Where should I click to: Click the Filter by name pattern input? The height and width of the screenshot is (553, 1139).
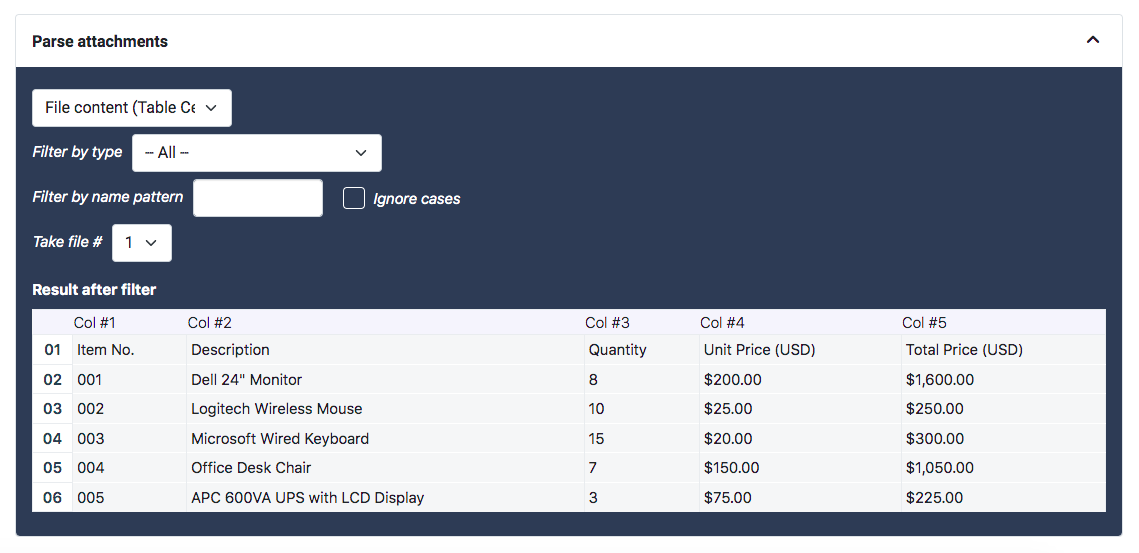tap(258, 198)
